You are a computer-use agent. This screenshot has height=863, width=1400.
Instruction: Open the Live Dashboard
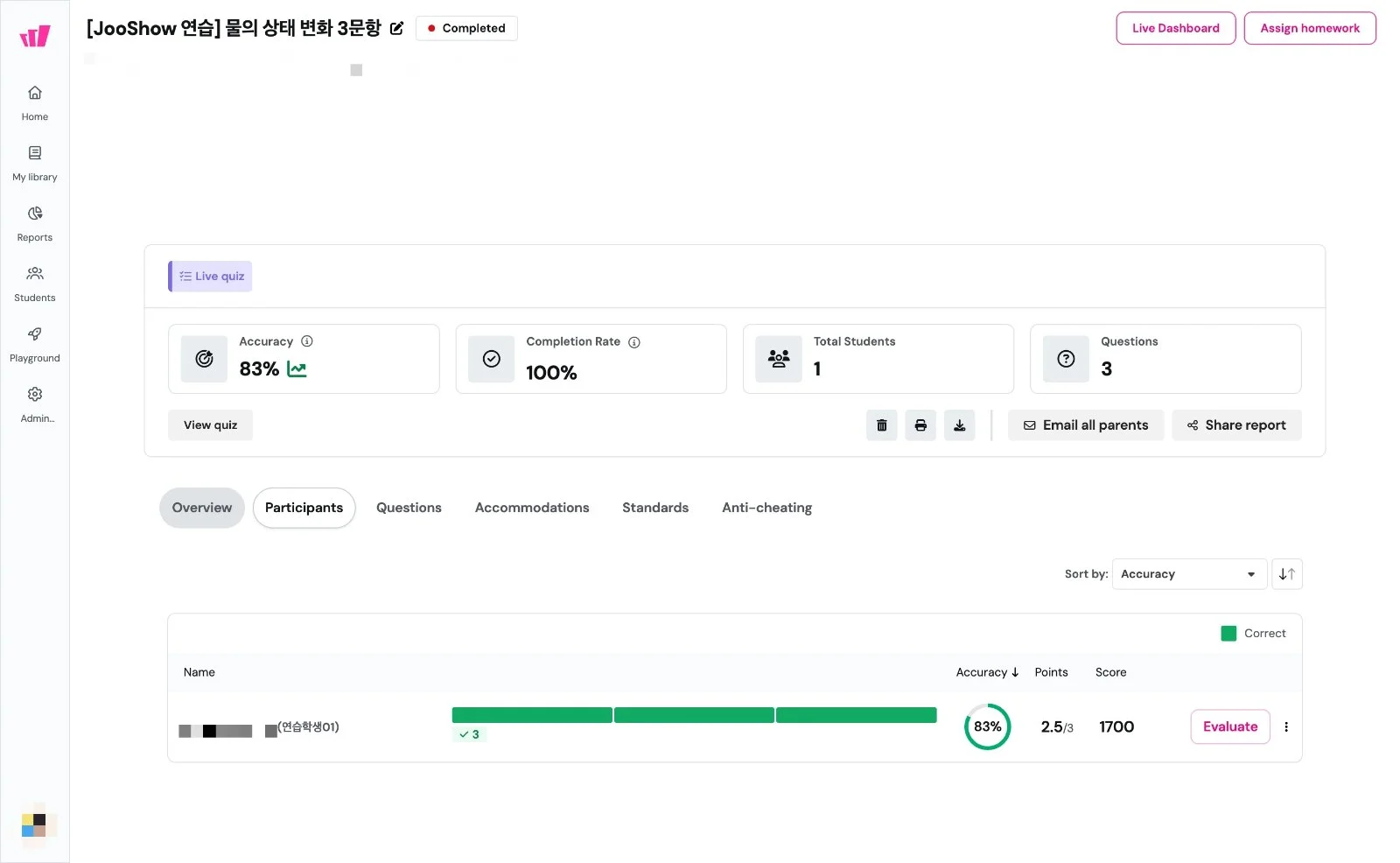[1175, 28]
